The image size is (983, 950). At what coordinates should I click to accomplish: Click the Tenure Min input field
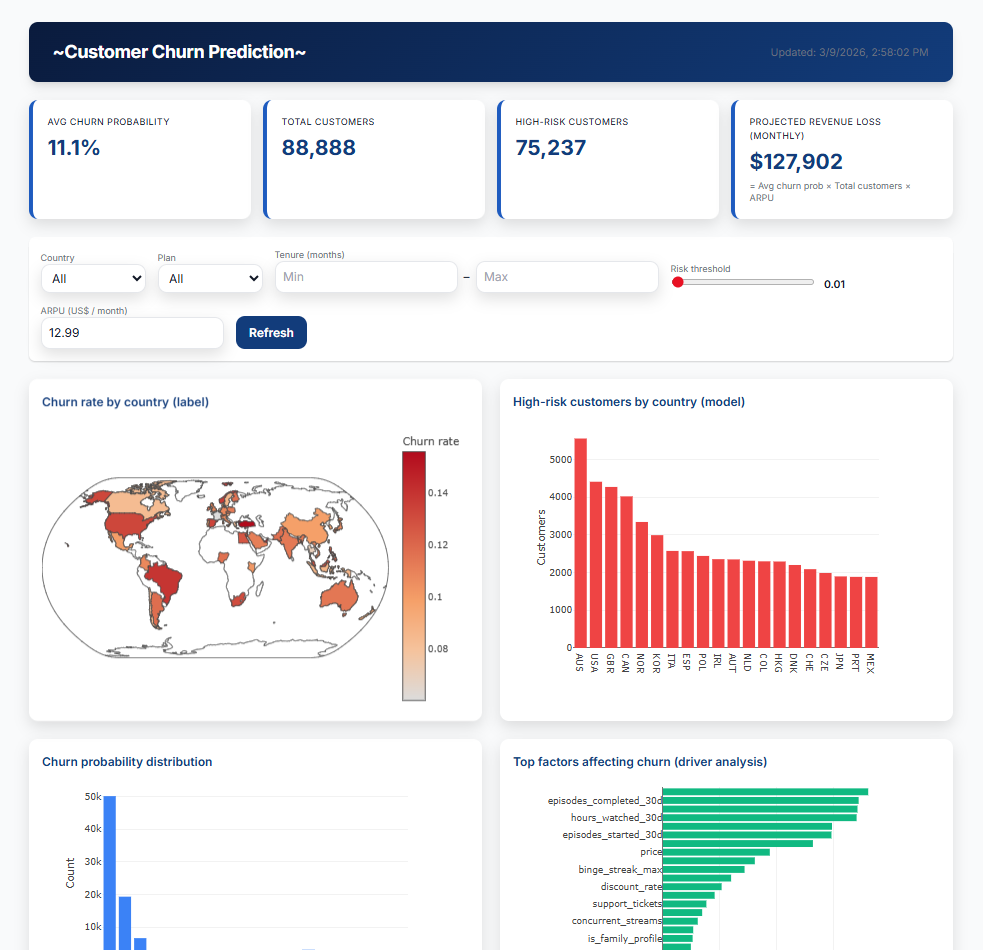pos(366,277)
